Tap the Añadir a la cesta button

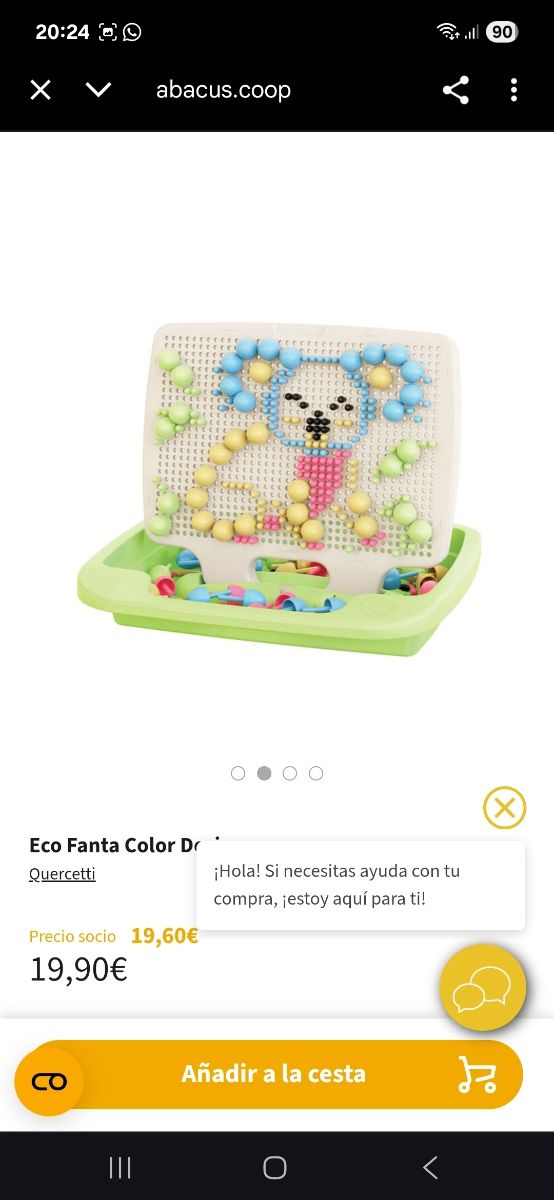[x=274, y=1074]
